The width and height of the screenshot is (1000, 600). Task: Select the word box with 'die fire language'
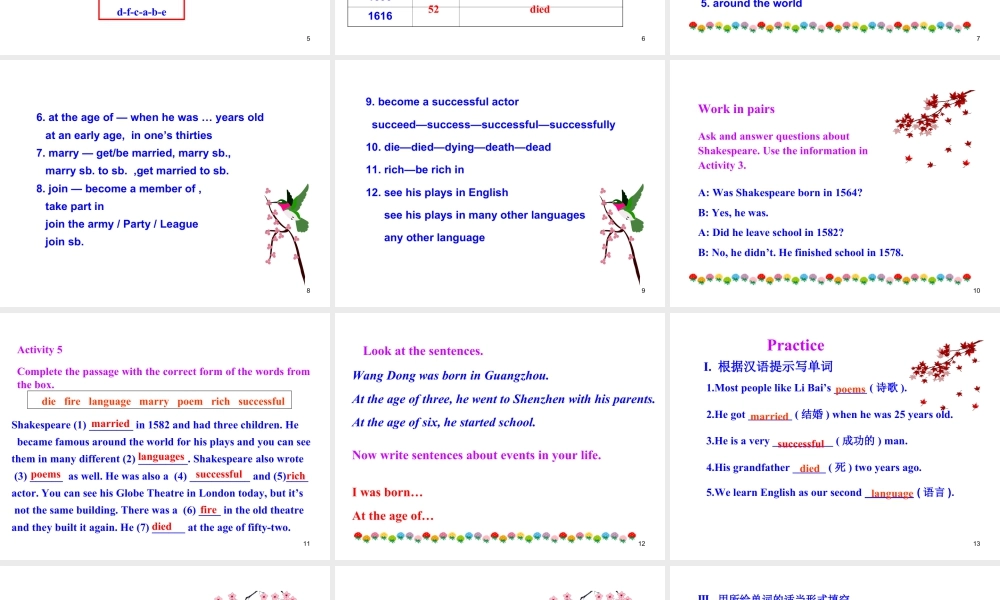[164, 401]
